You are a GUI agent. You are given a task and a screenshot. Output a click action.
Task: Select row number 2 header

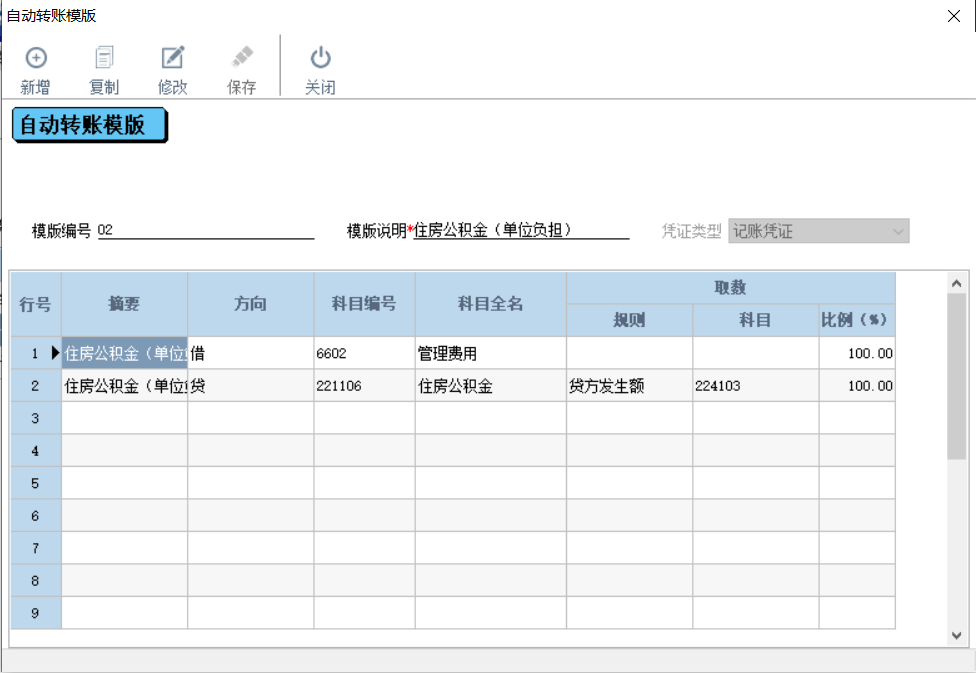(x=35, y=386)
